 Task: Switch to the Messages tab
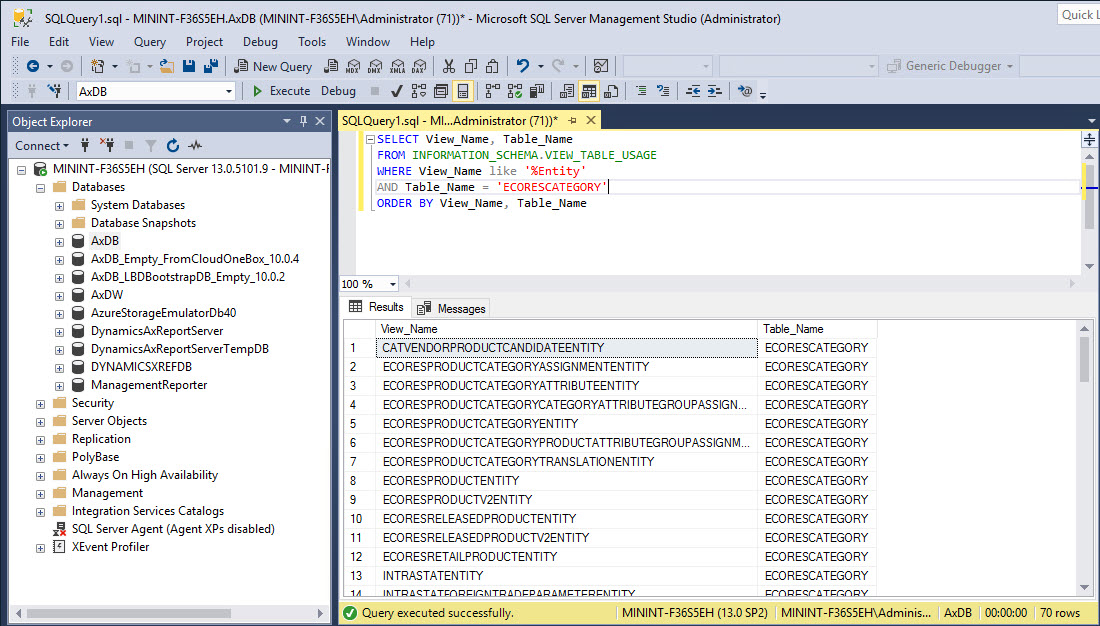coord(452,309)
